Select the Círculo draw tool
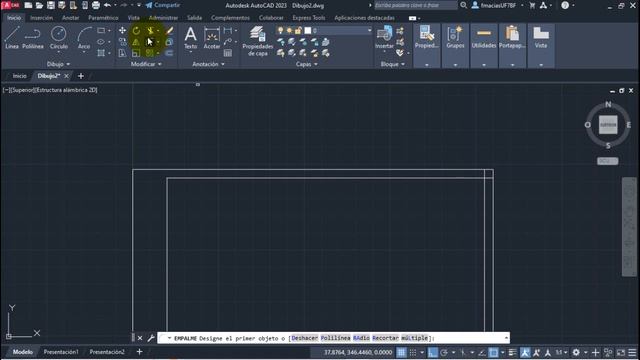This screenshot has height=360, width=640. coord(59,38)
